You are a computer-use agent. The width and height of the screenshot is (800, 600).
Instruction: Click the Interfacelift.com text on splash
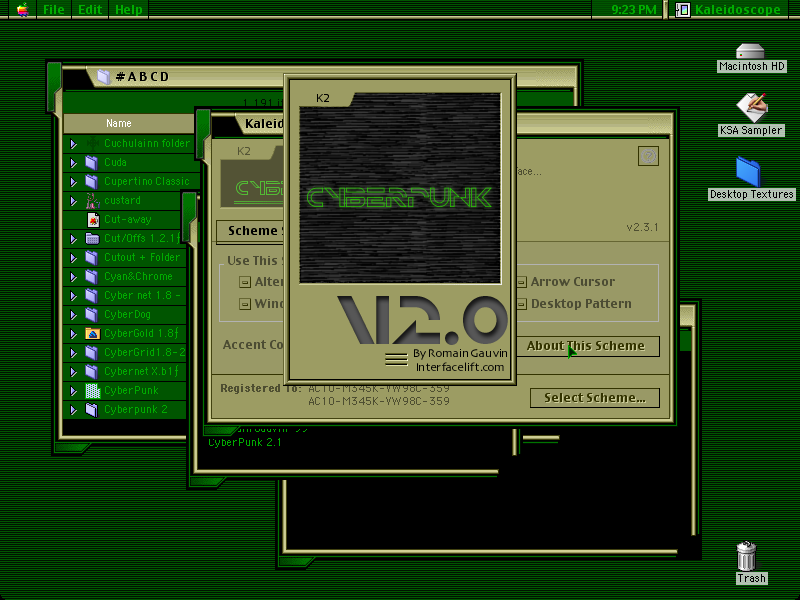point(460,367)
